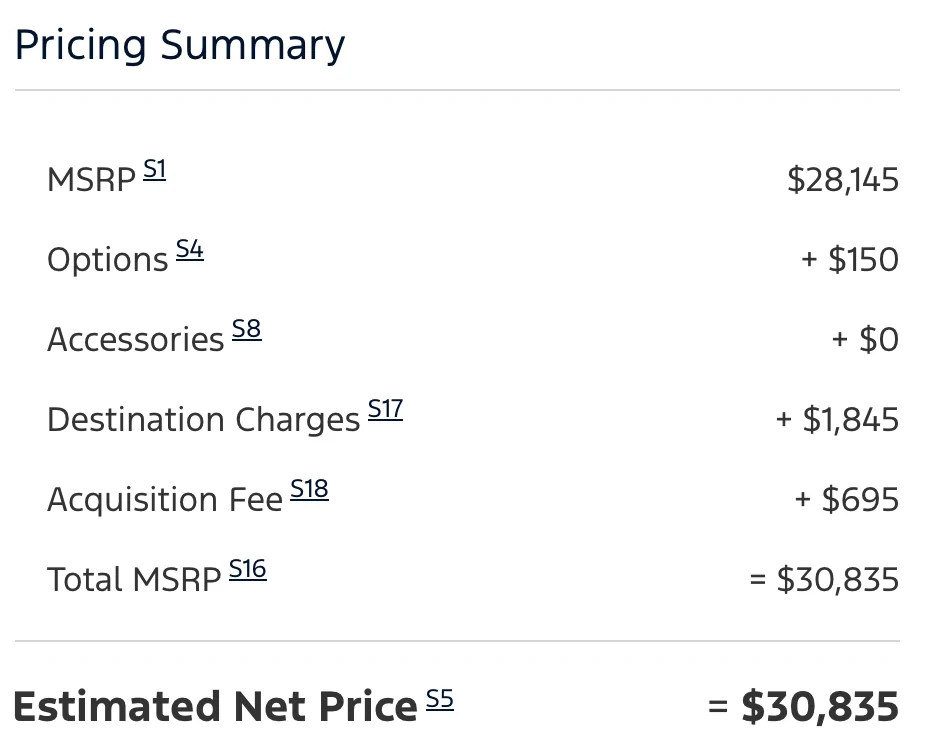Select the + $1,845 destination amount
Viewport: 926px width, 756px height.
(x=837, y=419)
